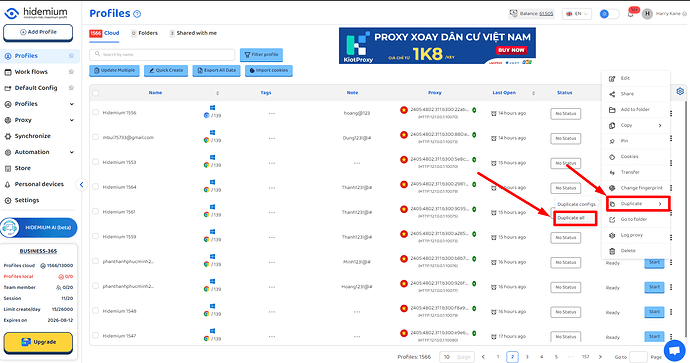690x363 pixels.
Task: Click the Quick Create button
Action: click(x=166, y=70)
